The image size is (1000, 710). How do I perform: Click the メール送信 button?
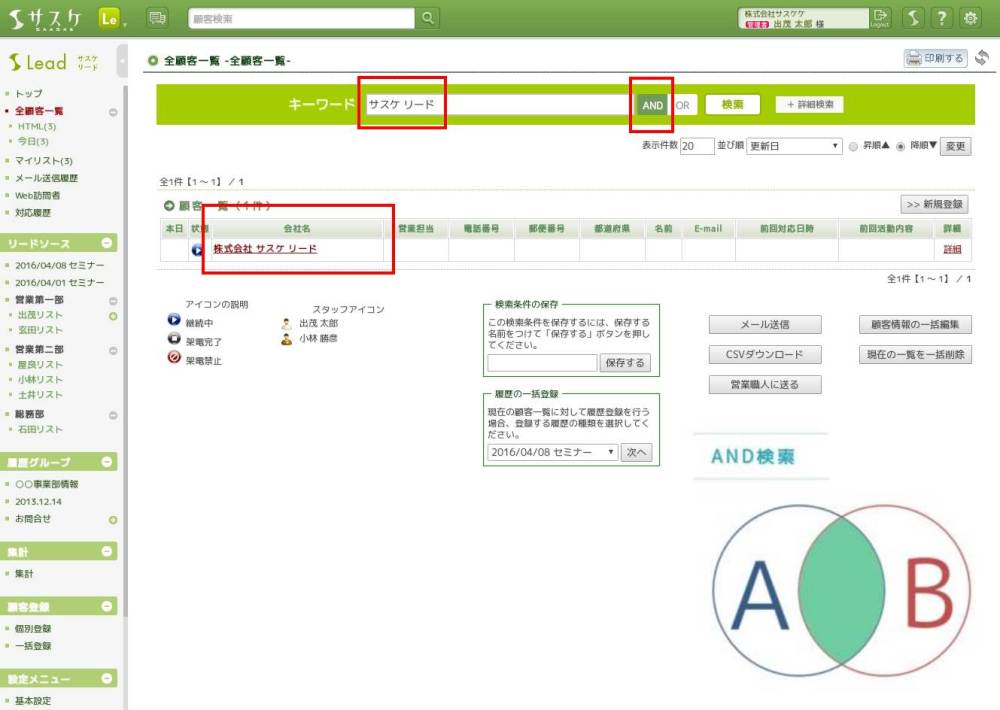click(x=765, y=325)
